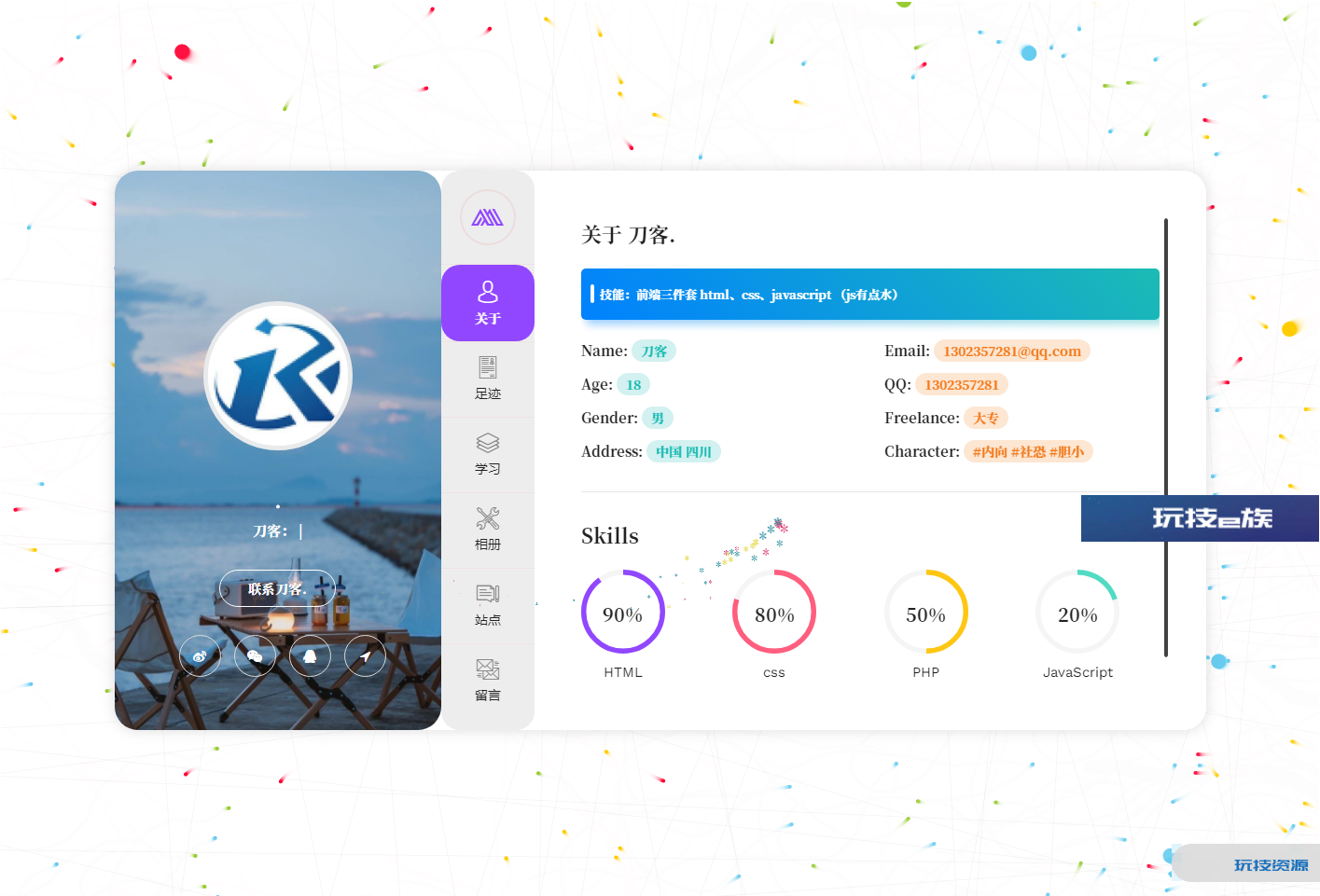This screenshot has height=896, width=1320.
Task: Click the email 1302357281@qq.com tag
Action: coord(1012,351)
